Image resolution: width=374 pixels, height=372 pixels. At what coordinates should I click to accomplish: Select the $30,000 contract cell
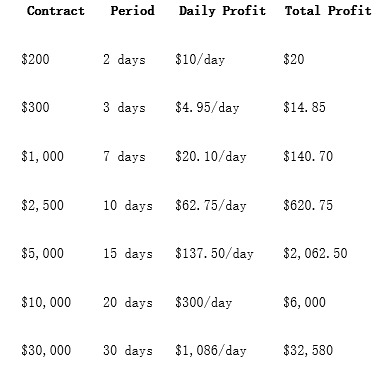click(46, 350)
